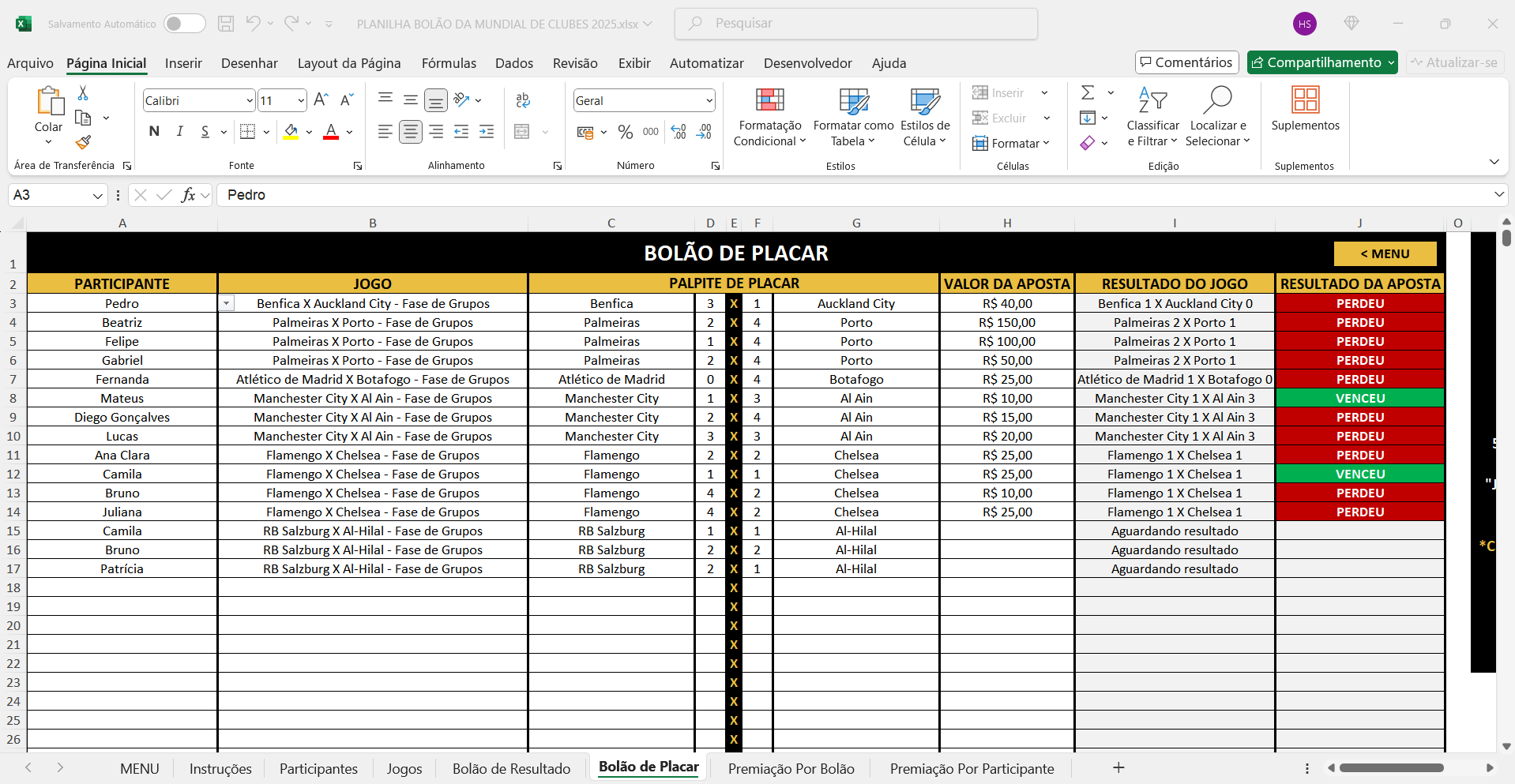This screenshot has height=784, width=1515.
Task: Switch to the Bolão de Resultado sheet
Action: click(511, 768)
